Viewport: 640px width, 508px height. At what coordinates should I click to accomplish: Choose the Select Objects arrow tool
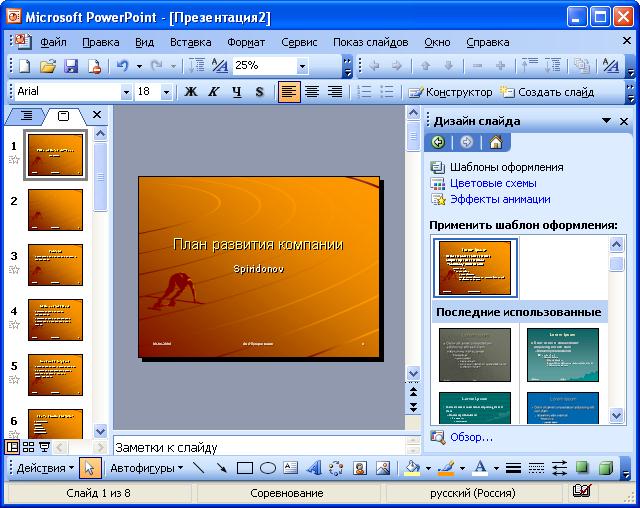(x=89, y=468)
